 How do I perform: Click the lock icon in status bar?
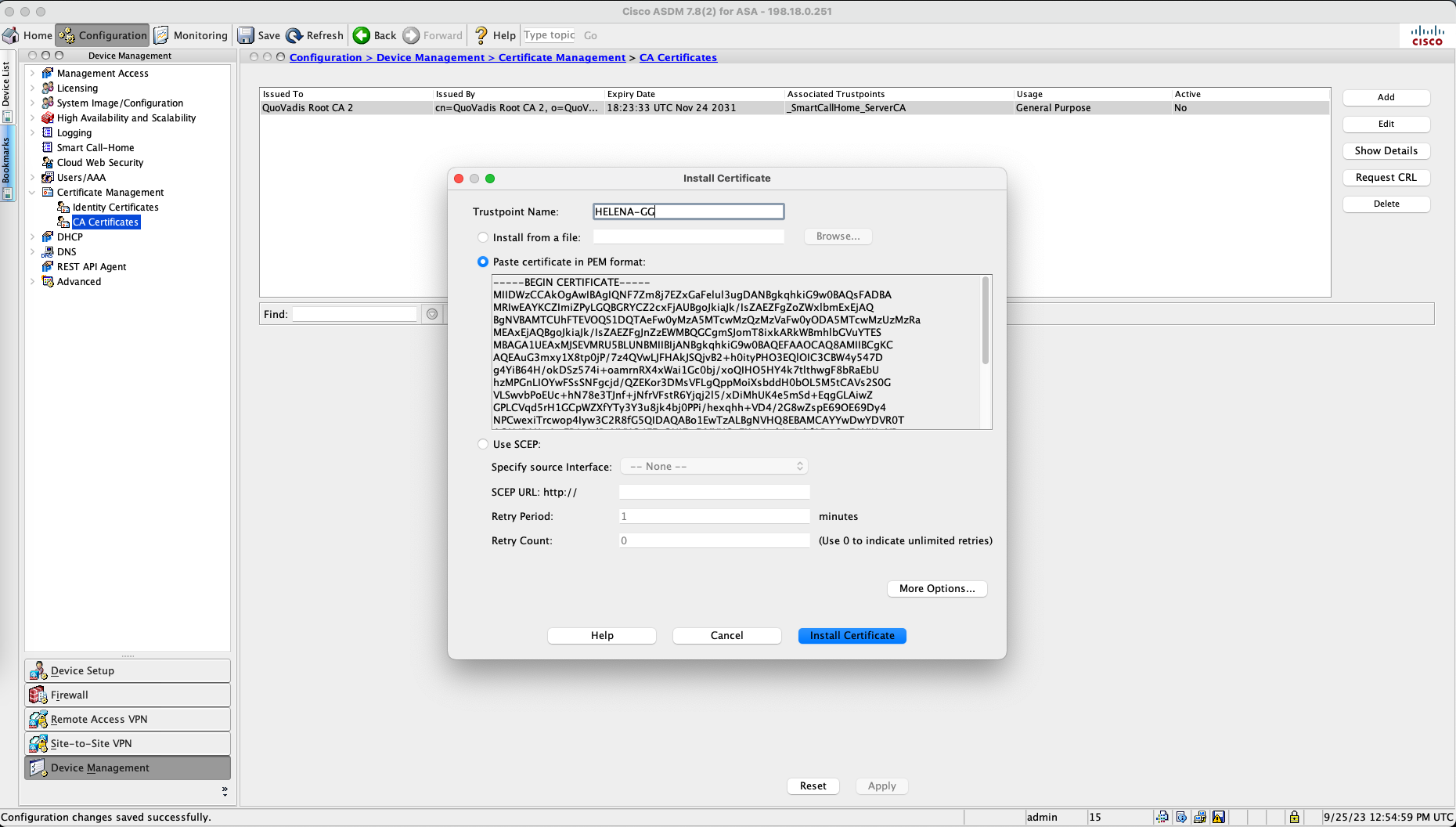(x=1294, y=817)
